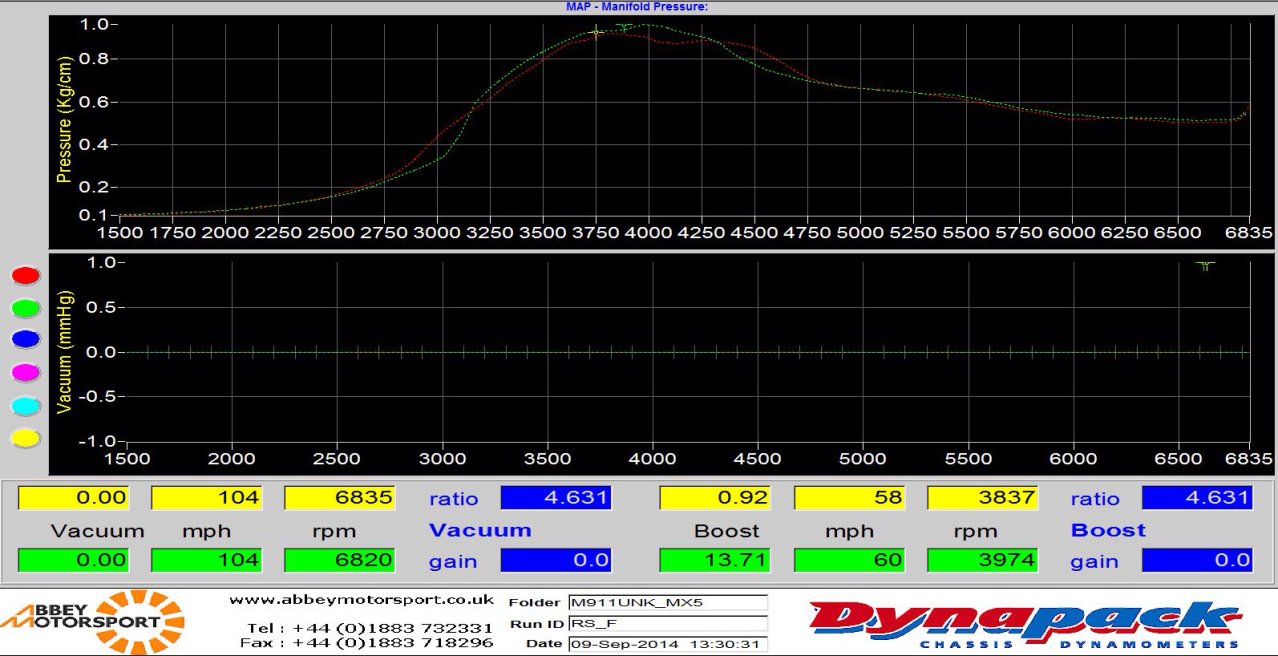The width and height of the screenshot is (1278, 656).
Task: Toggle the magenta run color oval
Action: point(25,373)
